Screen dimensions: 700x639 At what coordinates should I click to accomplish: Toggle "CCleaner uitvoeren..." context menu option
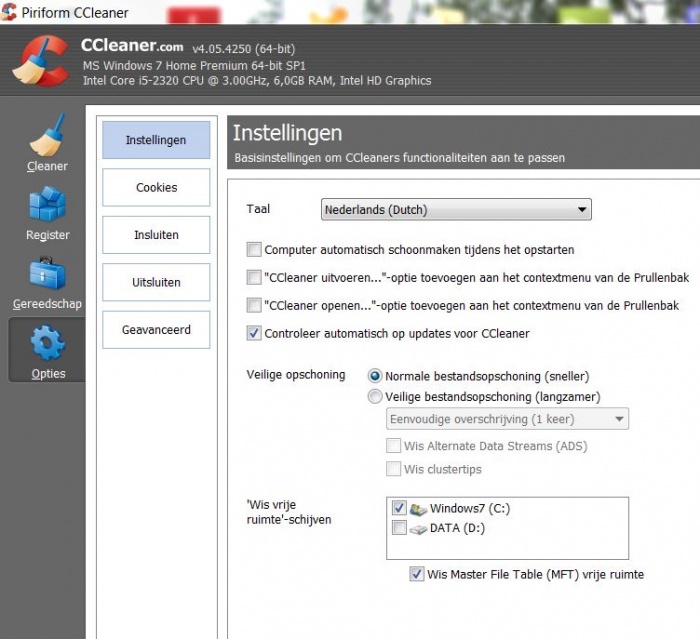[x=254, y=277]
